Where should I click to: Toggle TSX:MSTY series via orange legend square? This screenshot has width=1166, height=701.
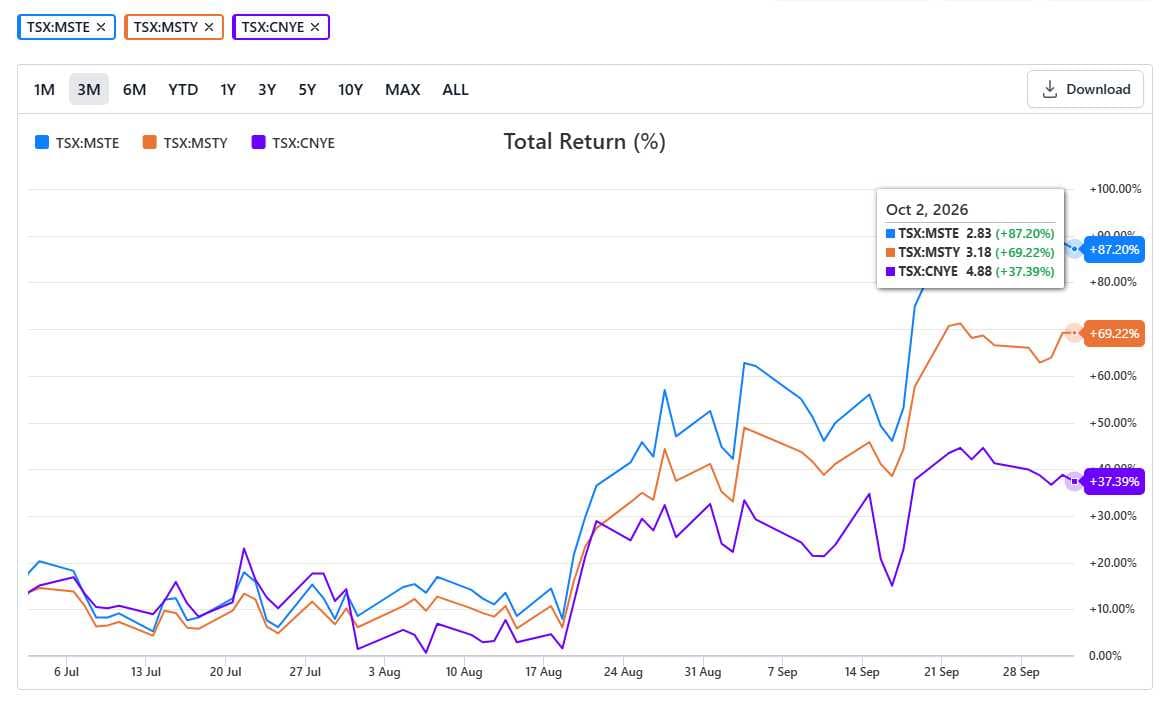tap(149, 142)
